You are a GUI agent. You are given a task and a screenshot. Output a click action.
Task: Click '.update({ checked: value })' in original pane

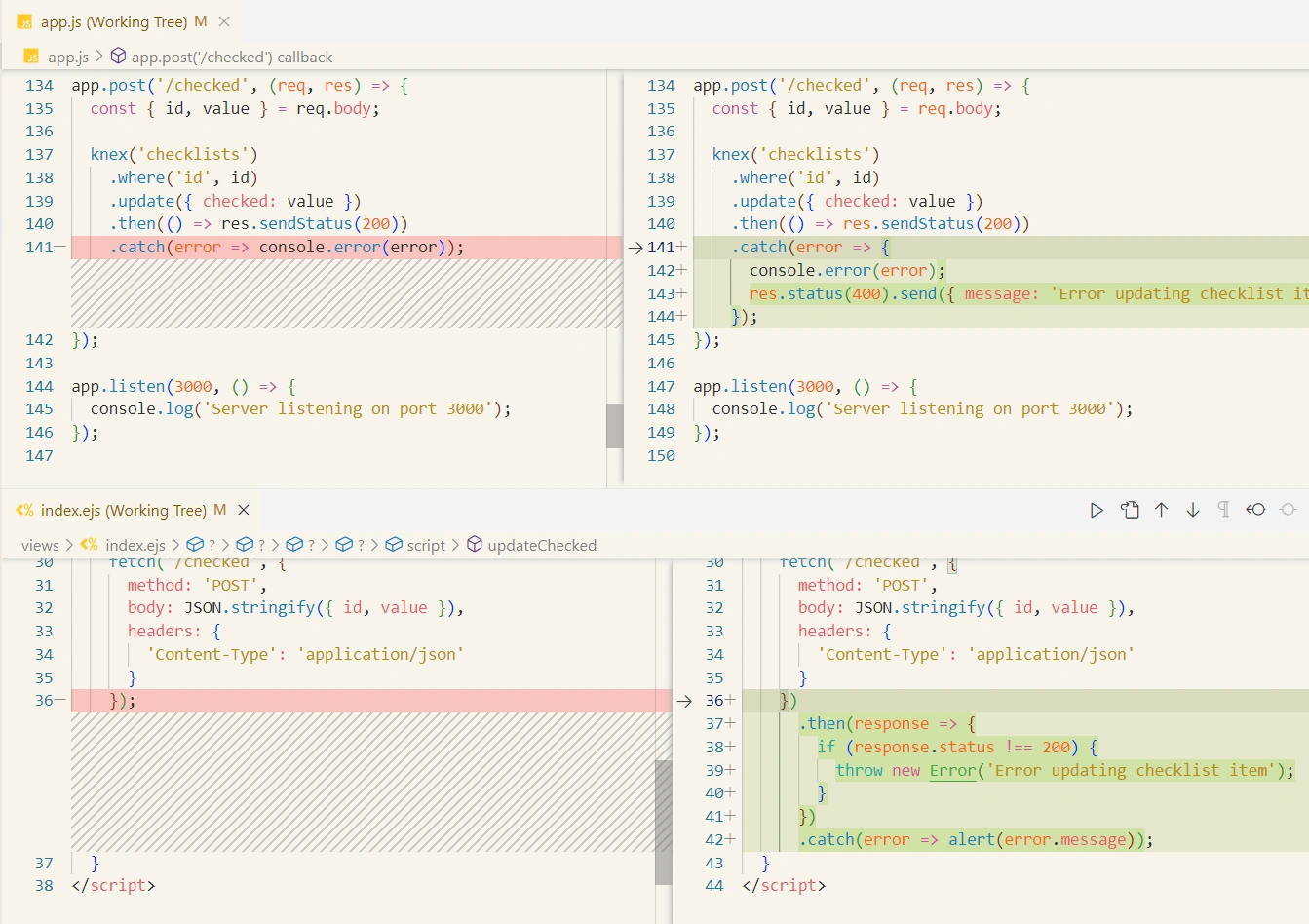click(235, 202)
